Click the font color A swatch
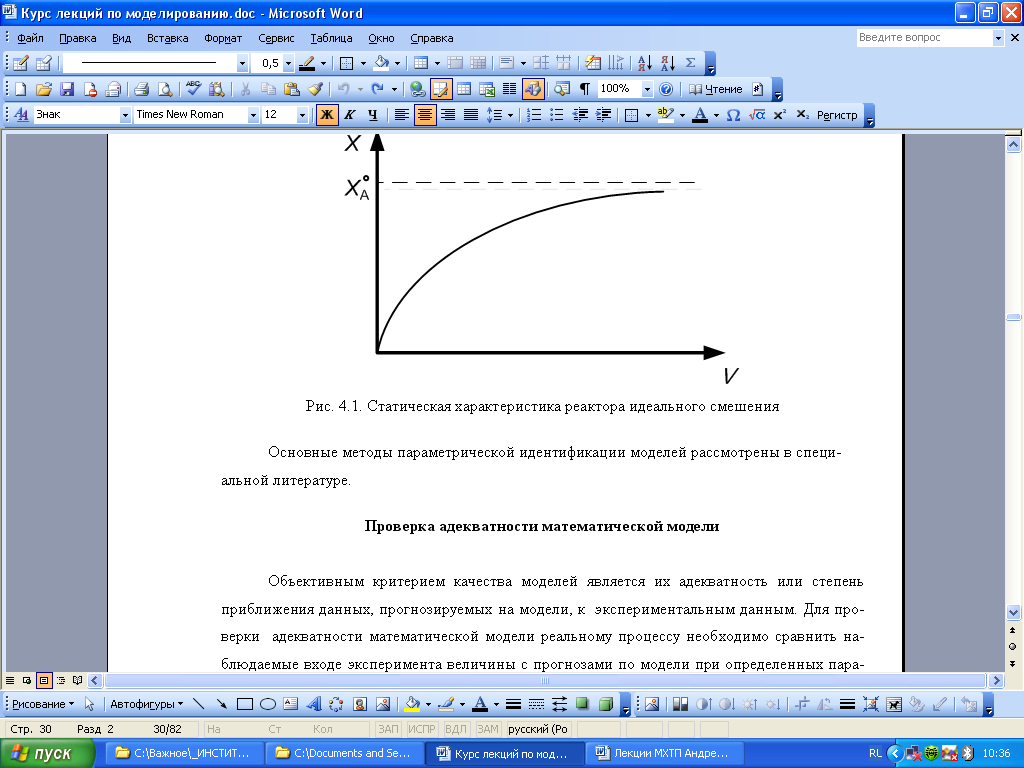Viewport: 1024px width, 768px height. (x=700, y=115)
